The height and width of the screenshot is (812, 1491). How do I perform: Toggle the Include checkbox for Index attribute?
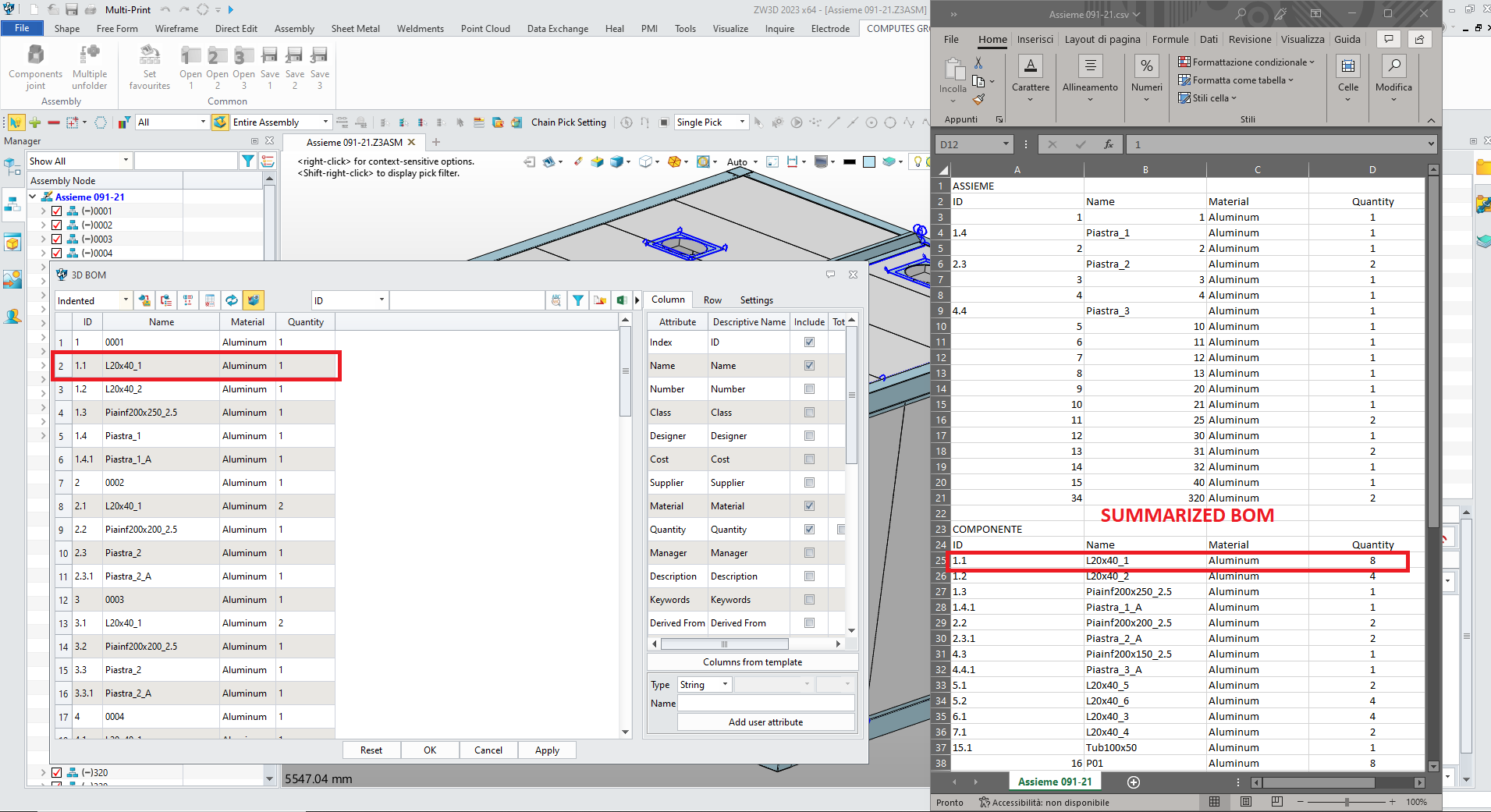click(x=809, y=342)
